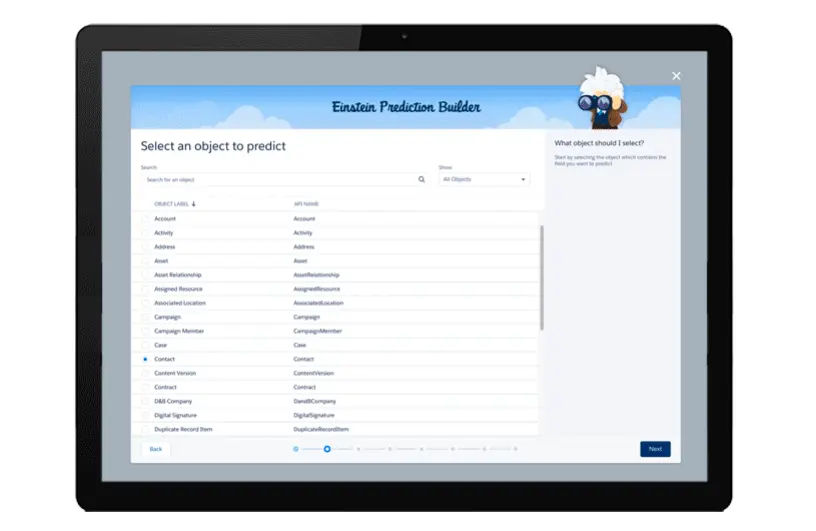Click the API Name column header
The image size is (816, 531).
306,204
